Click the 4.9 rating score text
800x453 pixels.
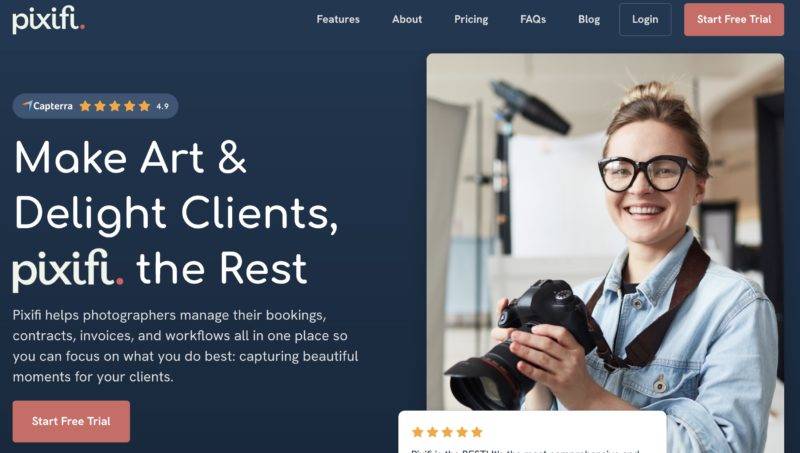162,106
